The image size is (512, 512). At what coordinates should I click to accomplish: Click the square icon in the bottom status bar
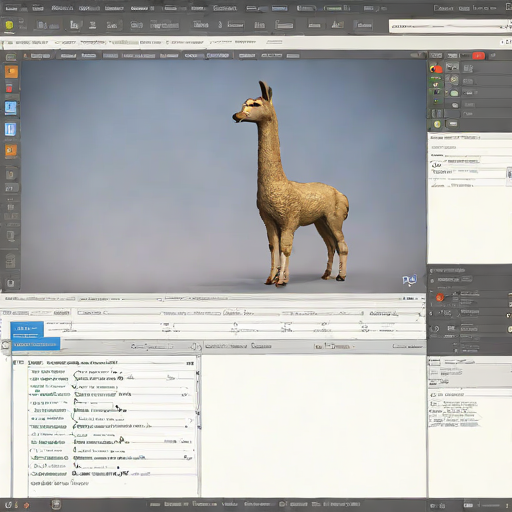click(56, 505)
